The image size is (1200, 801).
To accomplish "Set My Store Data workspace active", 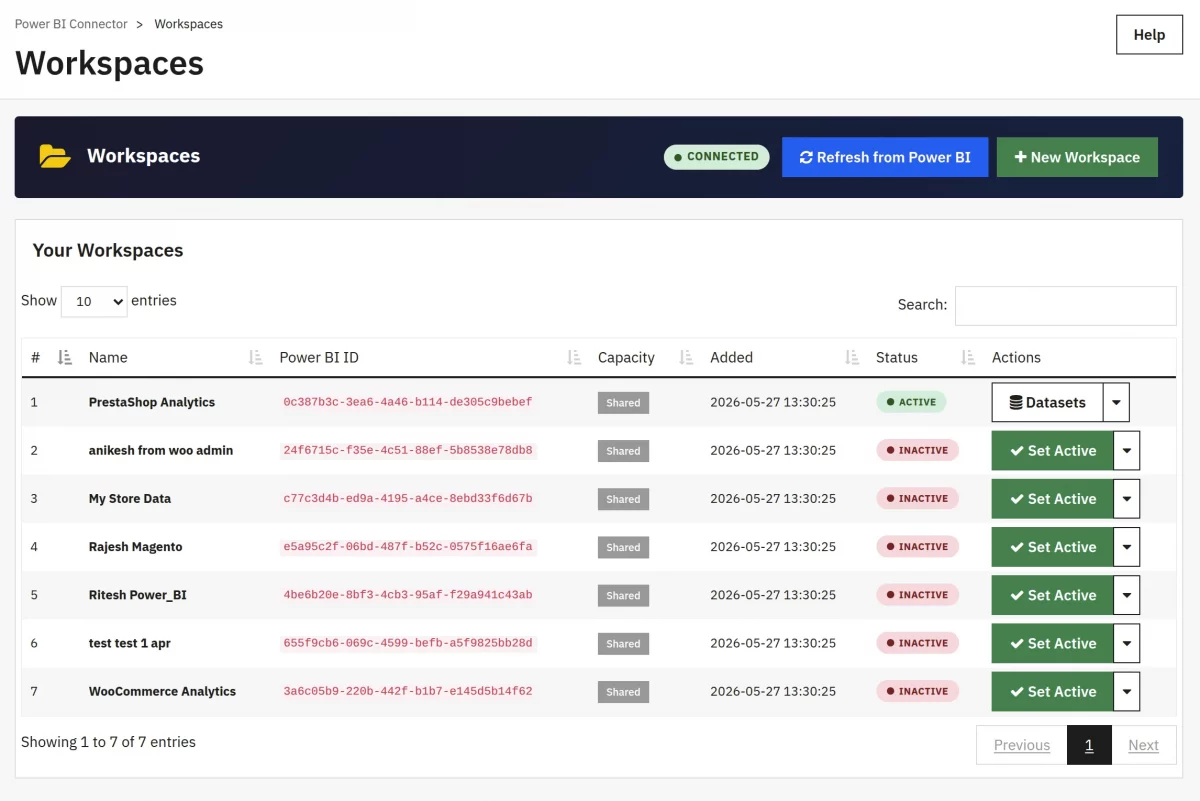I will 1052,498.
